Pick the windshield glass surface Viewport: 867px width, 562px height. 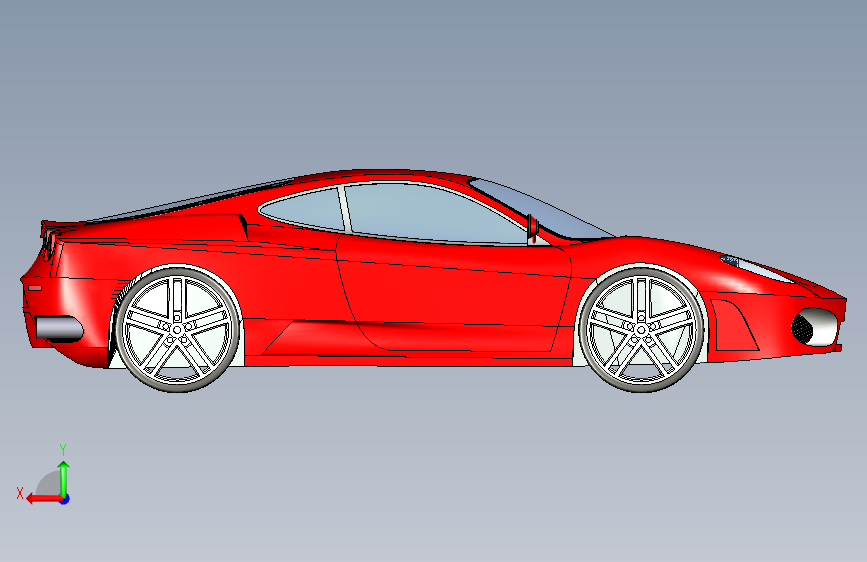pyautogui.click(x=542, y=210)
